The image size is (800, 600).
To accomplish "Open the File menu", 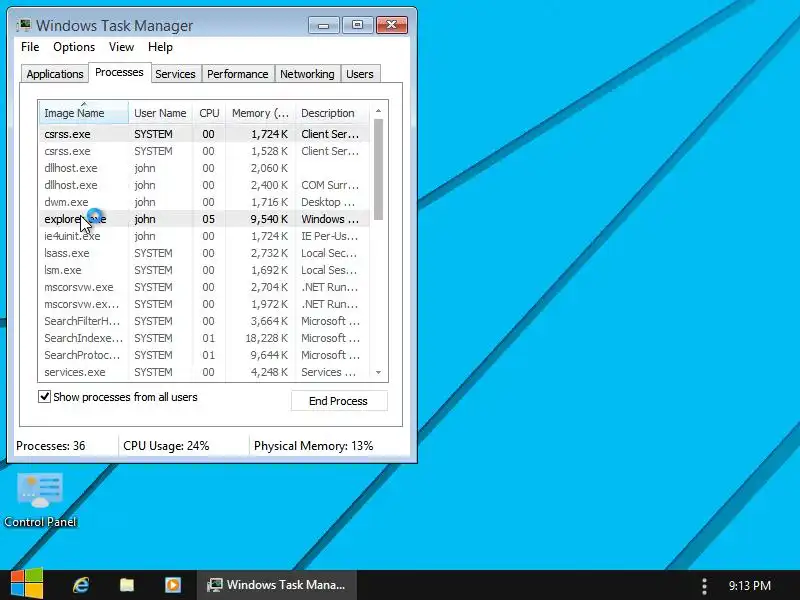I will click(30, 47).
